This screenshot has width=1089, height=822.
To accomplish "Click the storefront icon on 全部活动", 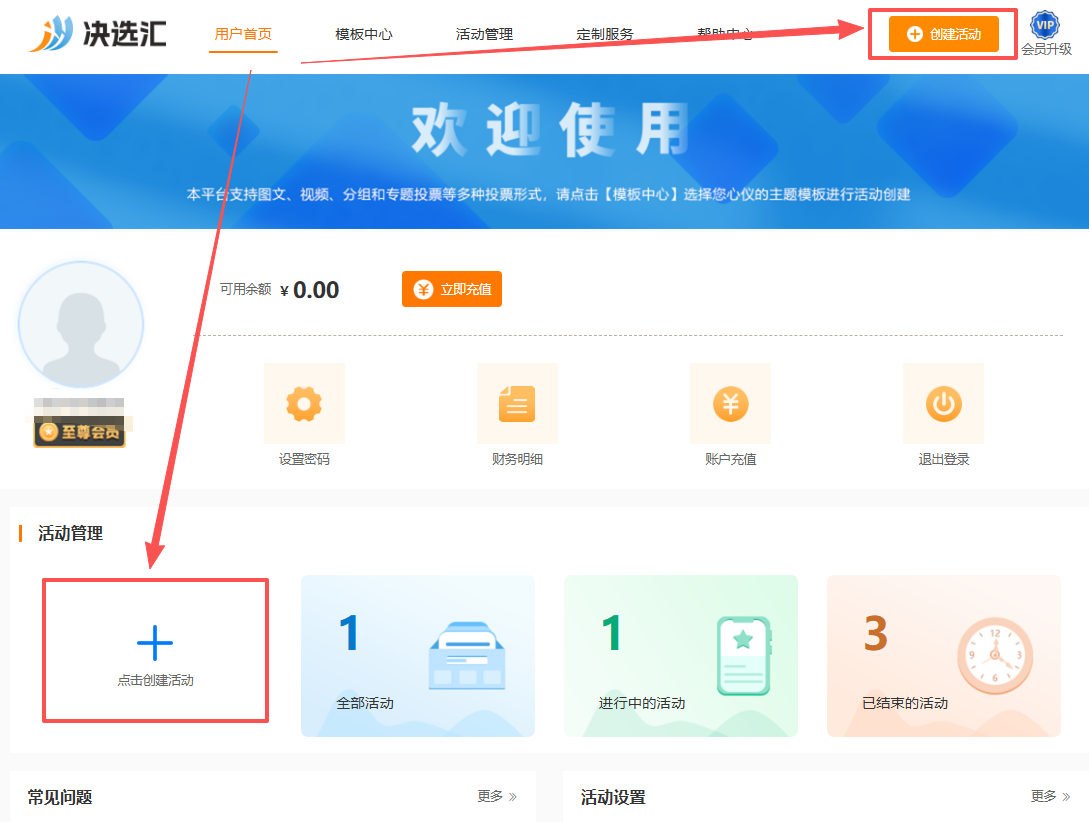I will pos(467,655).
